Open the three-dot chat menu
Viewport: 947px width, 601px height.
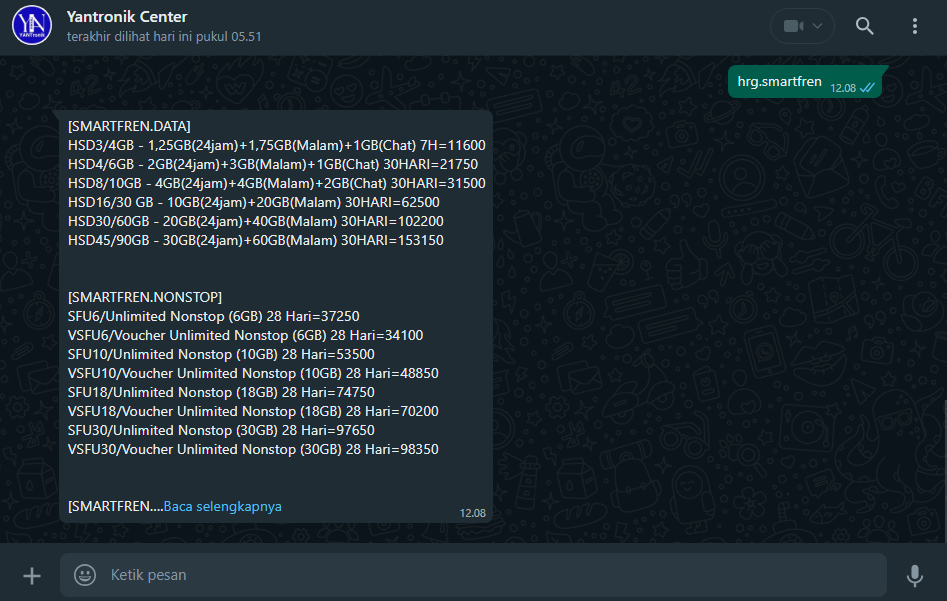tap(915, 26)
